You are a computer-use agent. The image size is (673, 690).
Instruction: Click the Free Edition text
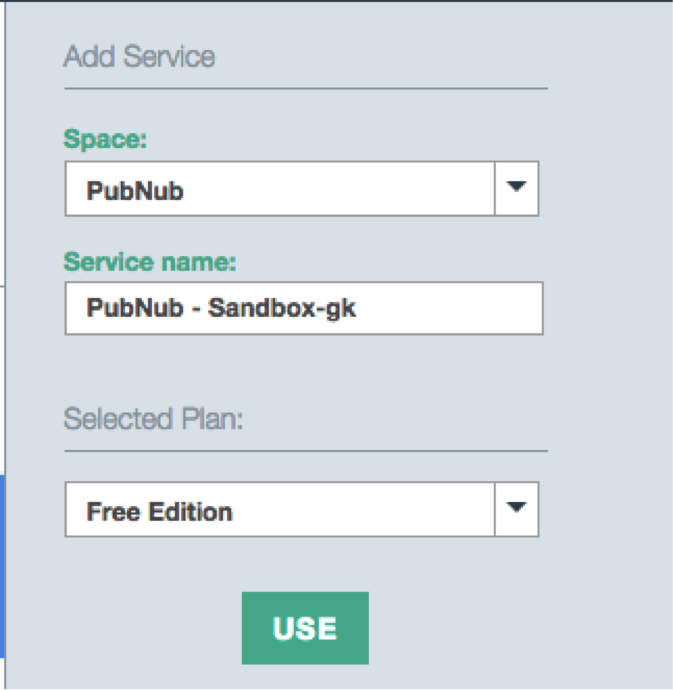[159, 512]
